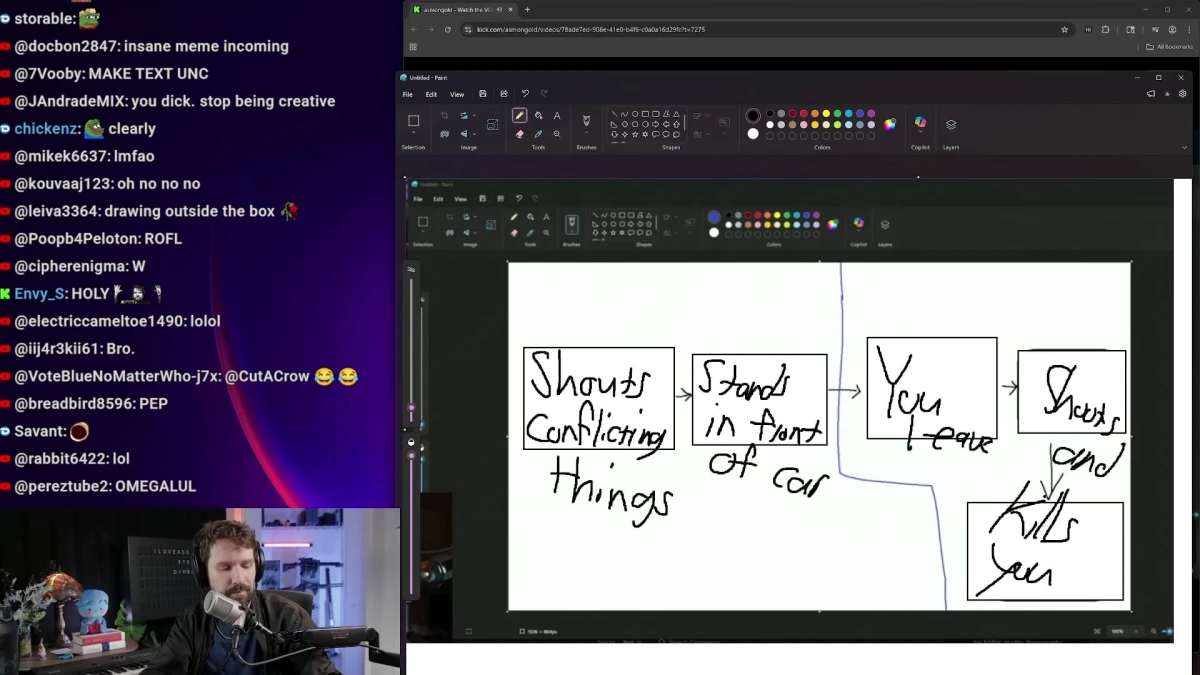Select the rectangle shape
This screenshot has height=675, width=1200.
646,114
